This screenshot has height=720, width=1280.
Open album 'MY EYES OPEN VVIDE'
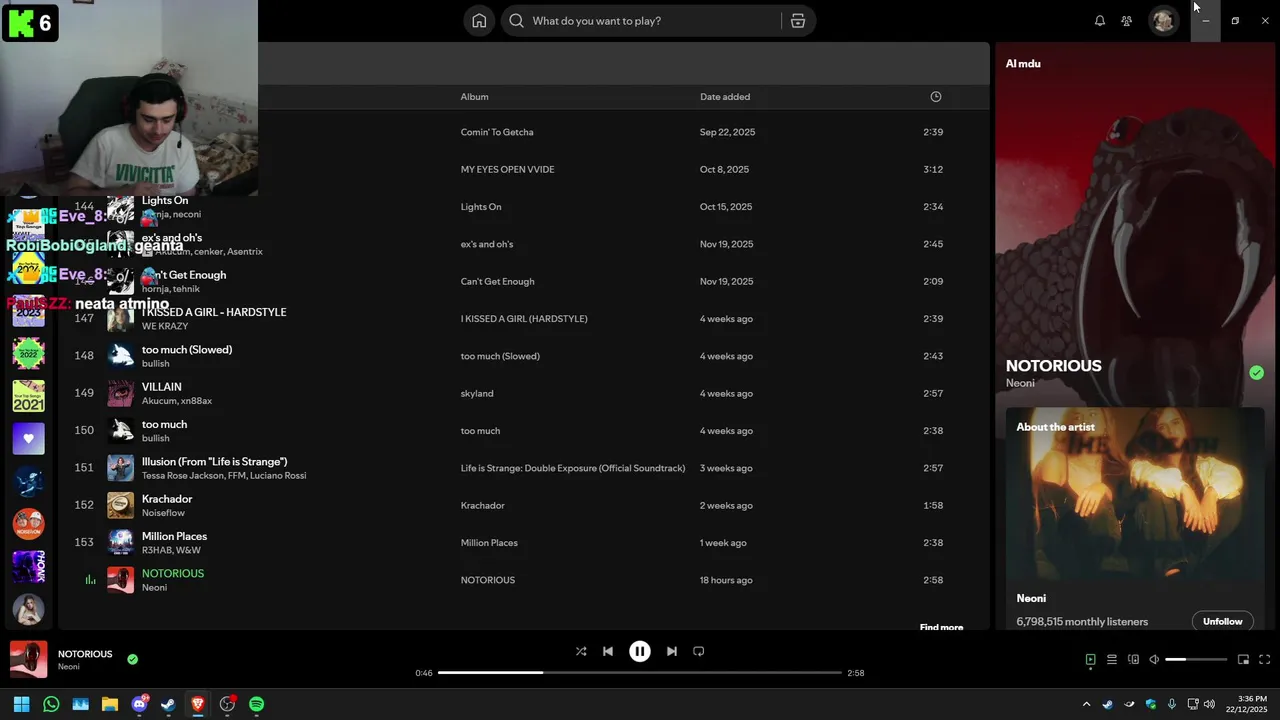tap(507, 170)
